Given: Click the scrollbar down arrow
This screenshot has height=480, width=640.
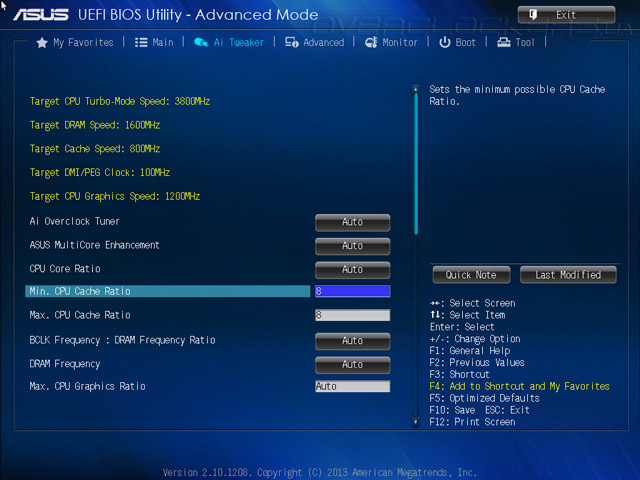Looking at the screenshot, I should point(416,422).
